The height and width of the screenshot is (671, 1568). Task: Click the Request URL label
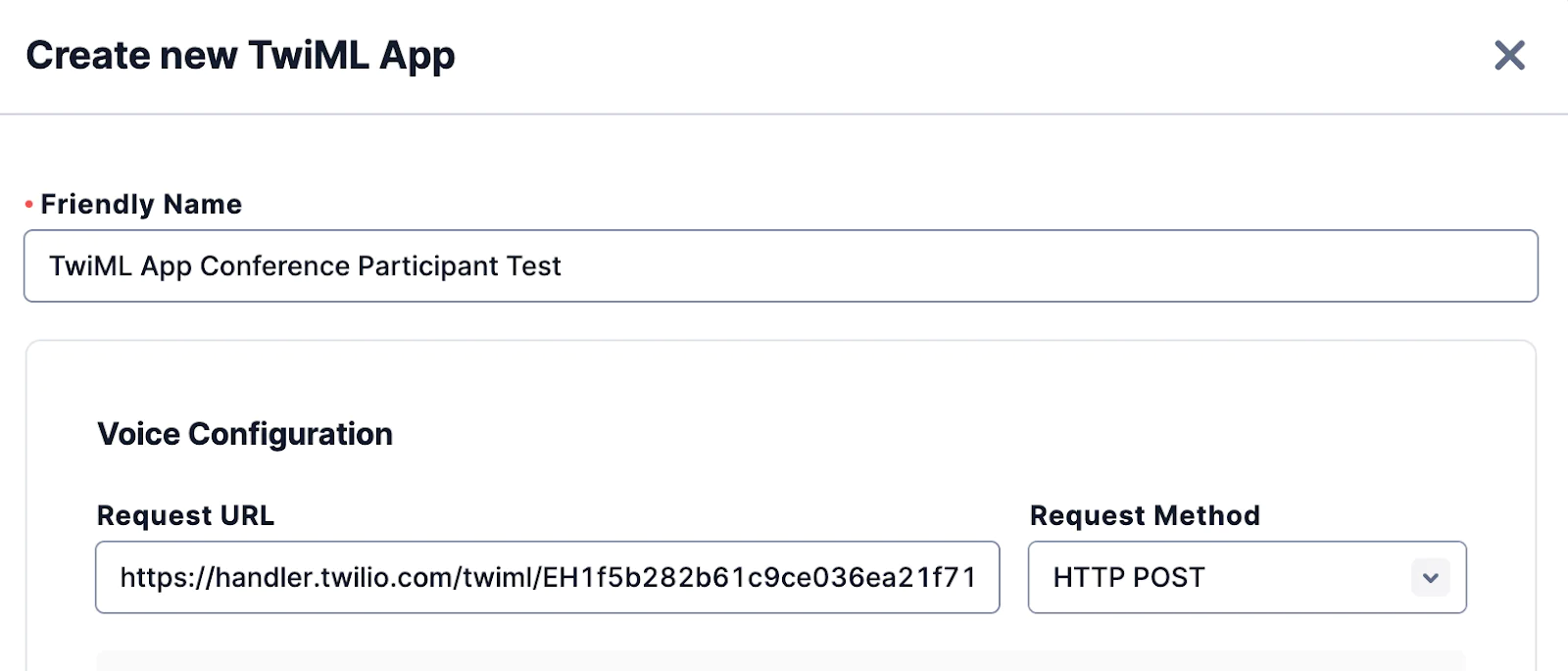(185, 515)
